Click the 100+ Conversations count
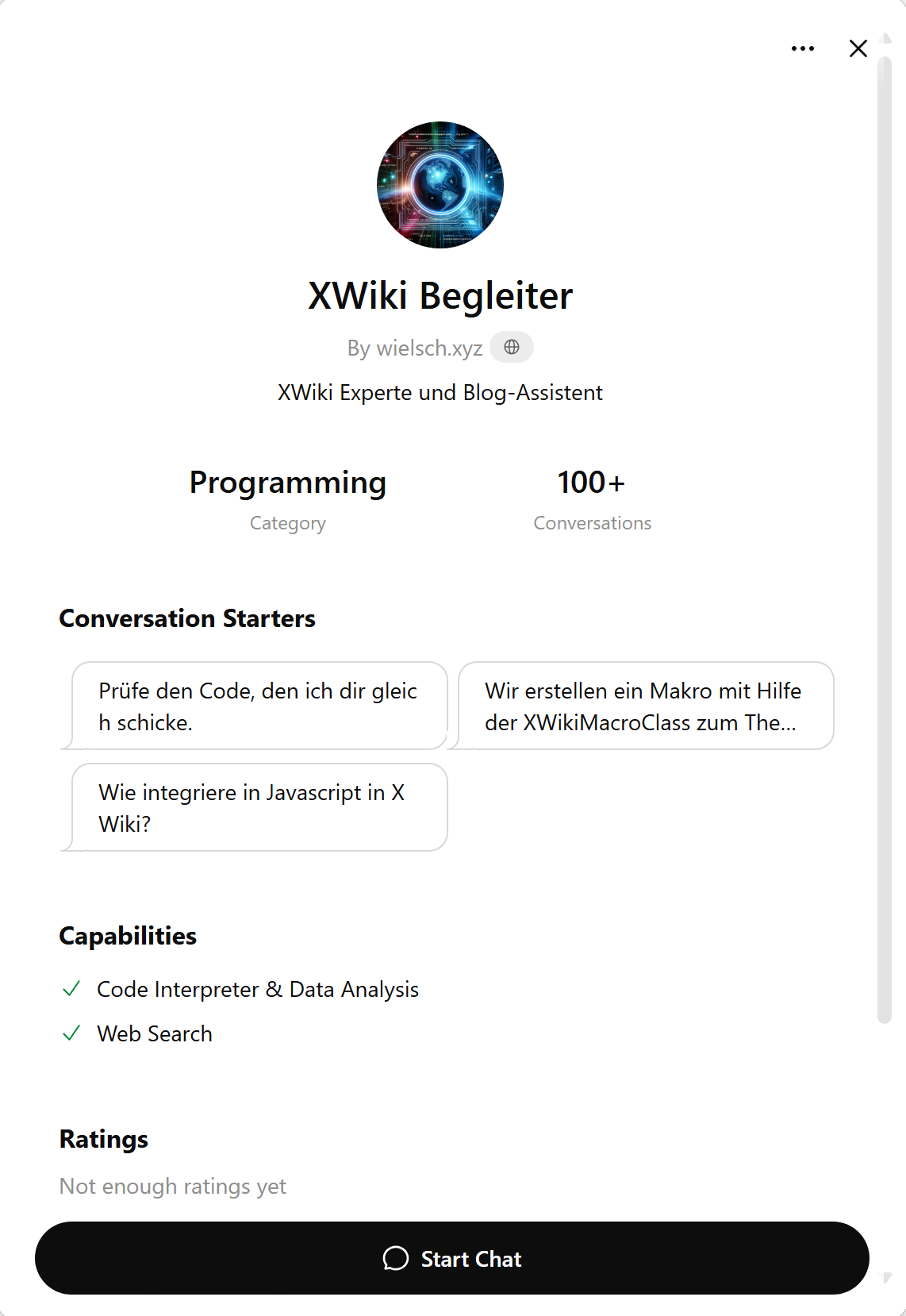This screenshot has width=906, height=1316. pyautogui.click(x=592, y=482)
